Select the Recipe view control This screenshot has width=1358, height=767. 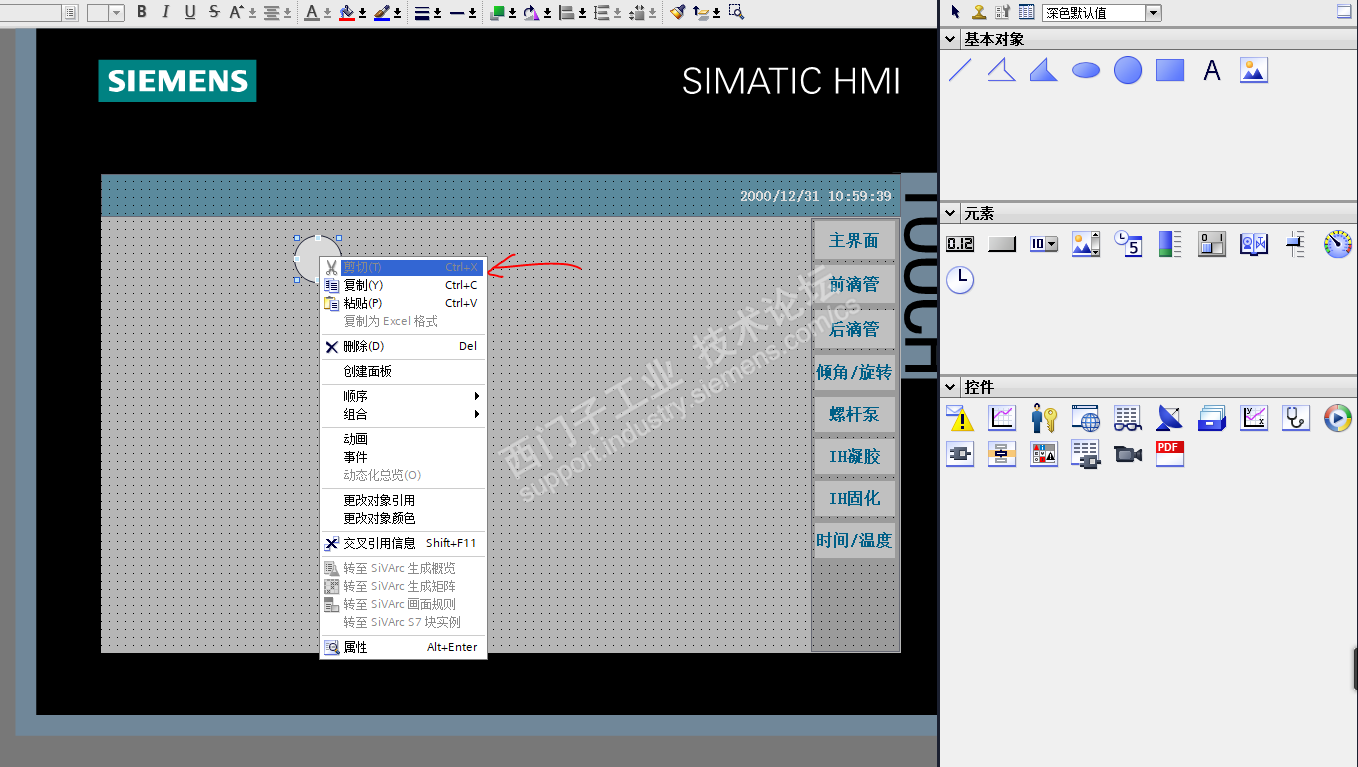(x=1212, y=418)
